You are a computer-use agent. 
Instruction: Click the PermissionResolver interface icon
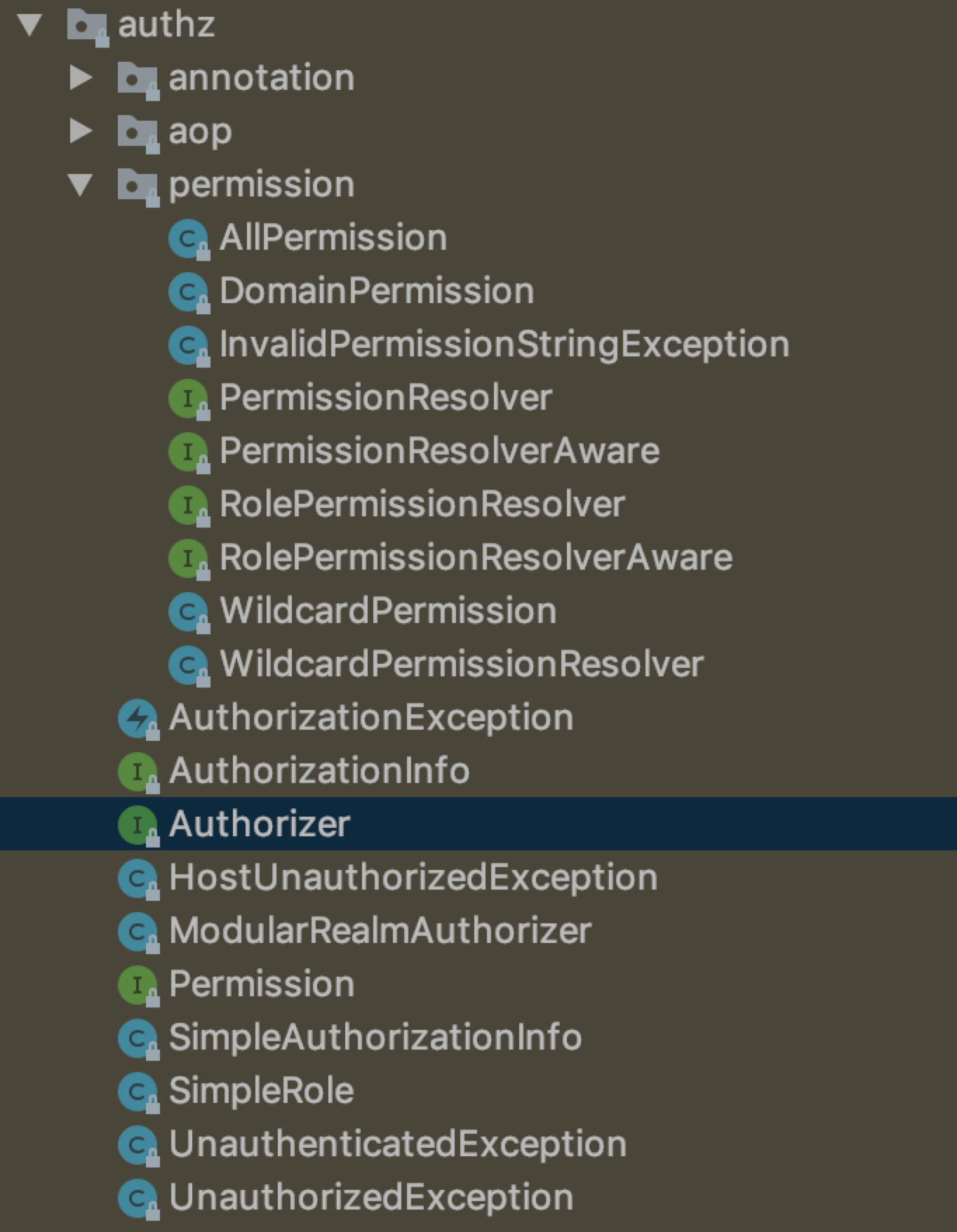[189, 399]
